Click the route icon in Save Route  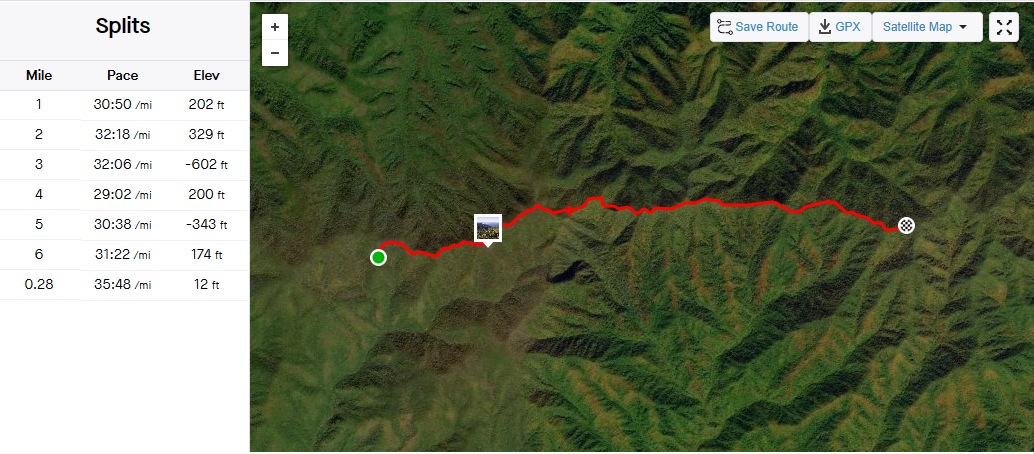pos(724,27)
